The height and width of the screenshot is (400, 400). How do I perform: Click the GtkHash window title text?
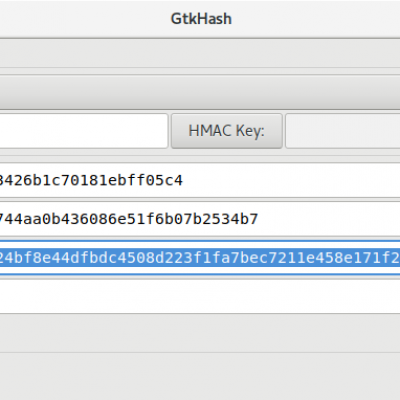click(x=201, y=19)
